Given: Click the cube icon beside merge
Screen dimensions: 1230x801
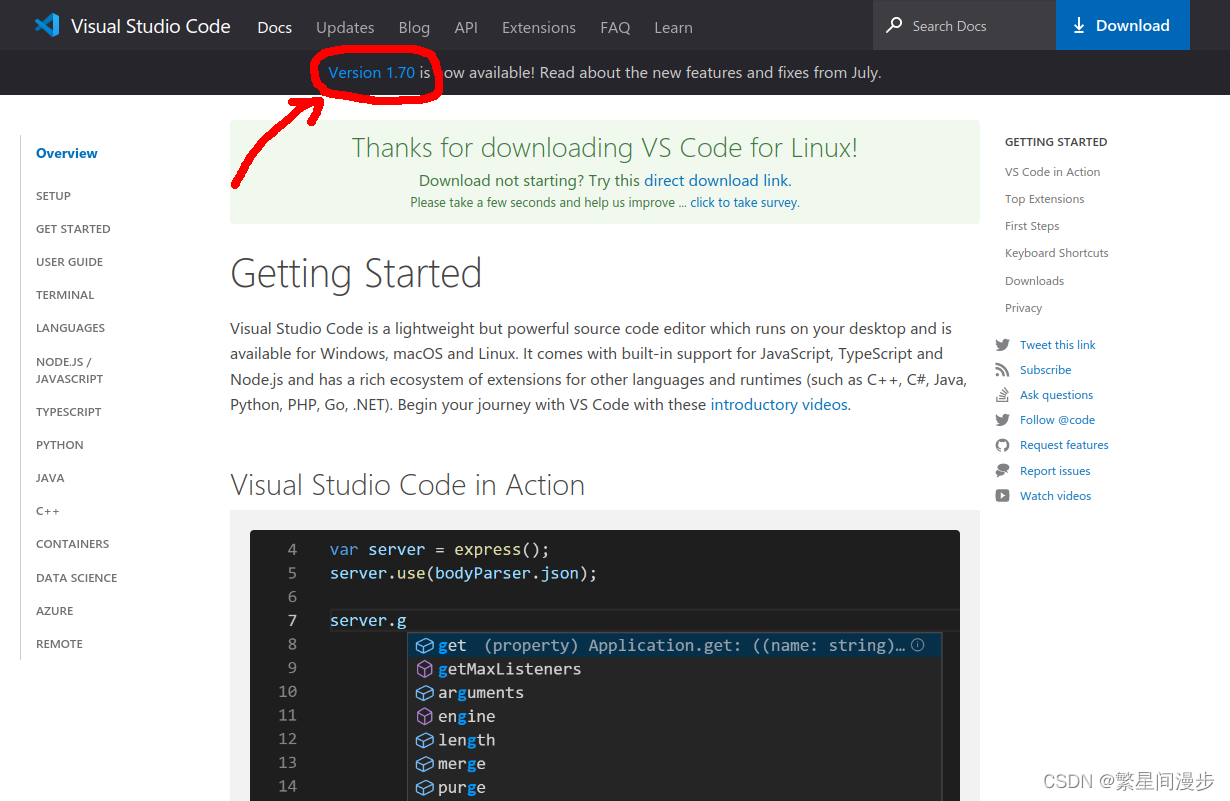Looking at the screenshot, I should (424, 764).
